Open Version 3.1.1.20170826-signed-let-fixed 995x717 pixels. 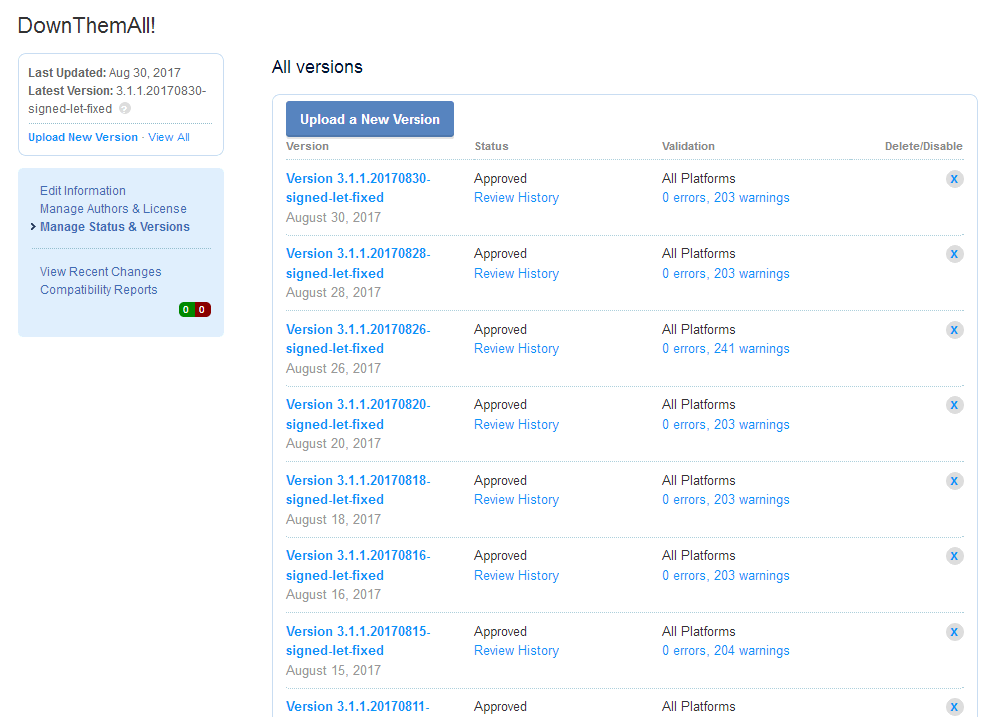(x=358, y=339)
